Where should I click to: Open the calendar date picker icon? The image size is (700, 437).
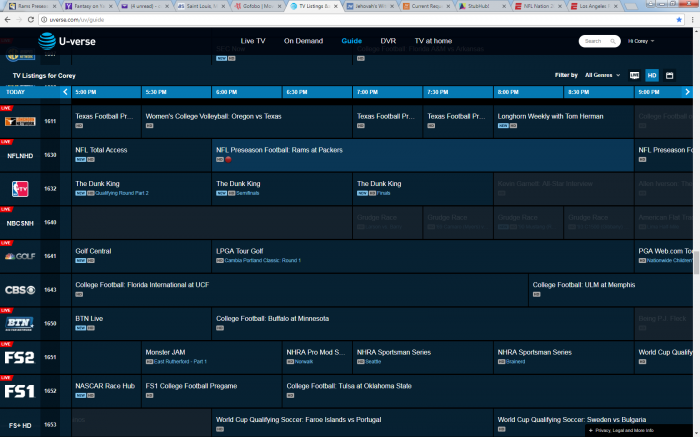[x=669, y=75]
